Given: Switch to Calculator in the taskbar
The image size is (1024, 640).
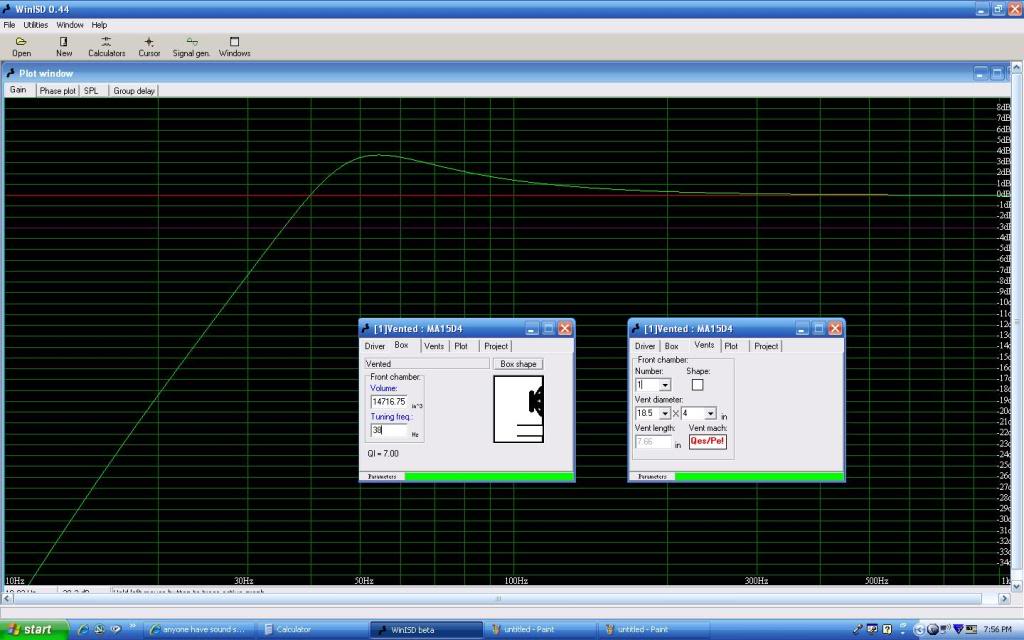Looking at the screenshot, I should tap(312, 630).
